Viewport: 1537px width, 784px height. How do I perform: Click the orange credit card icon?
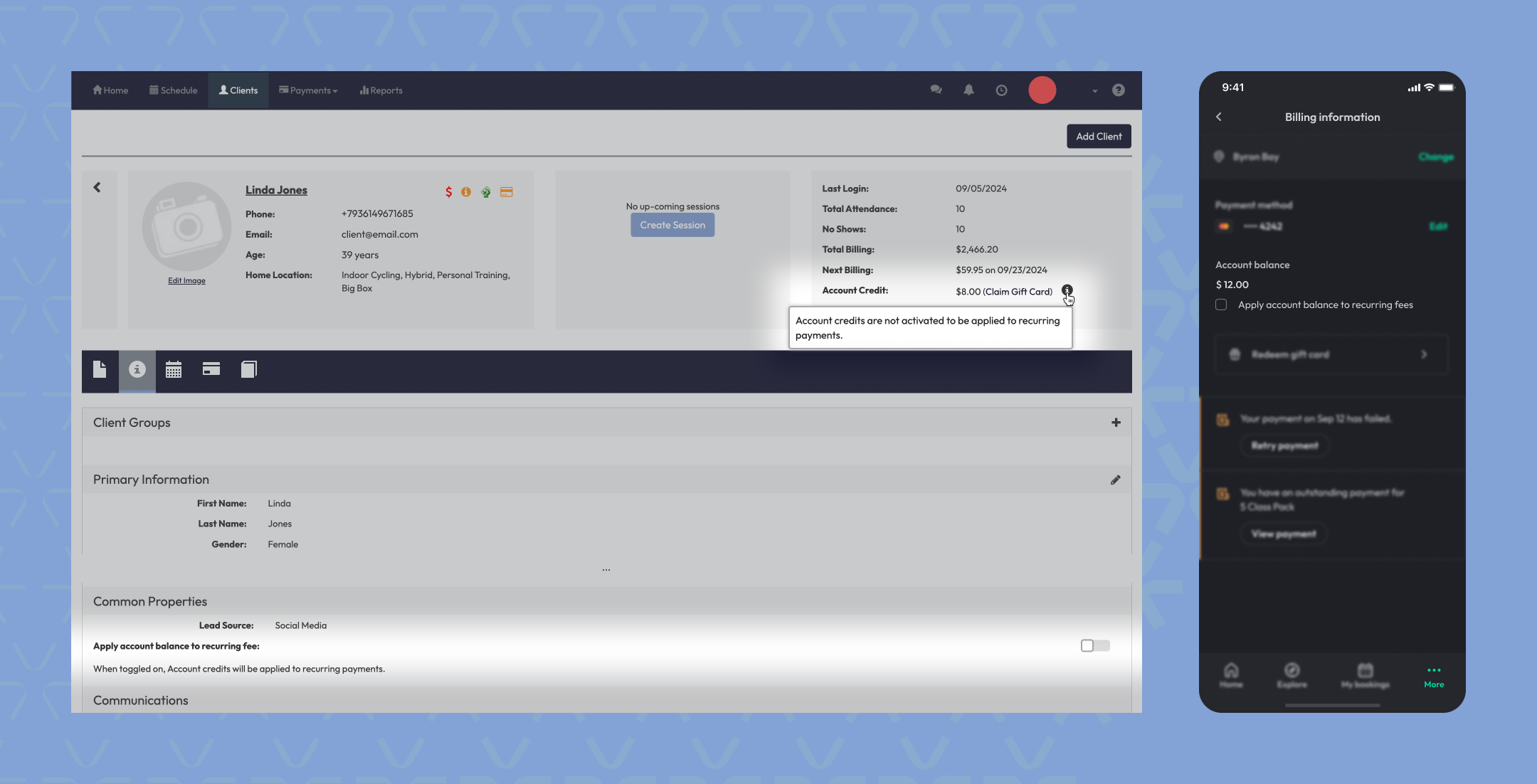(x=506, y=192)
